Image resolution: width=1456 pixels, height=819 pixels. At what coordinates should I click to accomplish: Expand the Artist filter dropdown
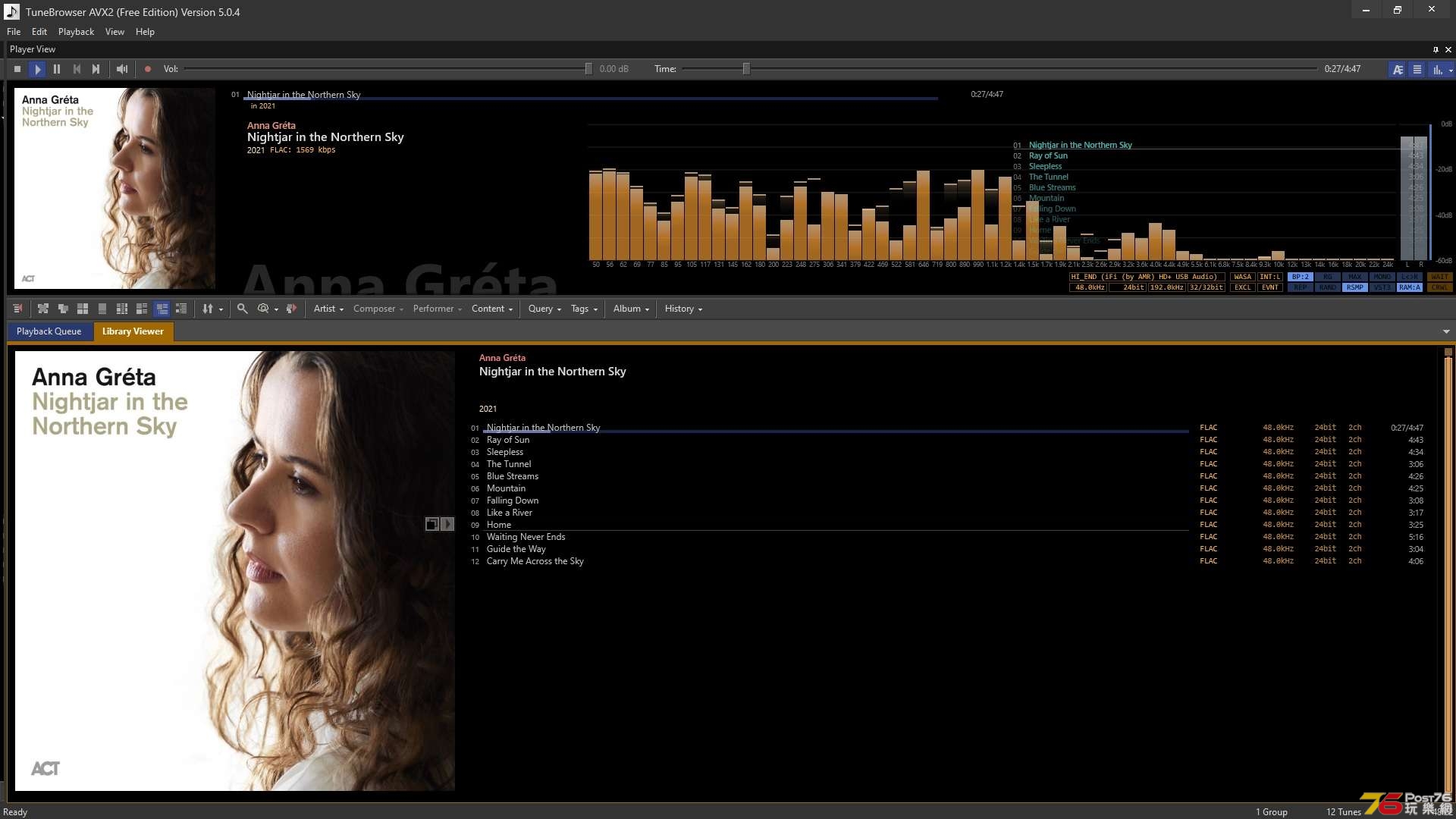[x=328, y=309]
